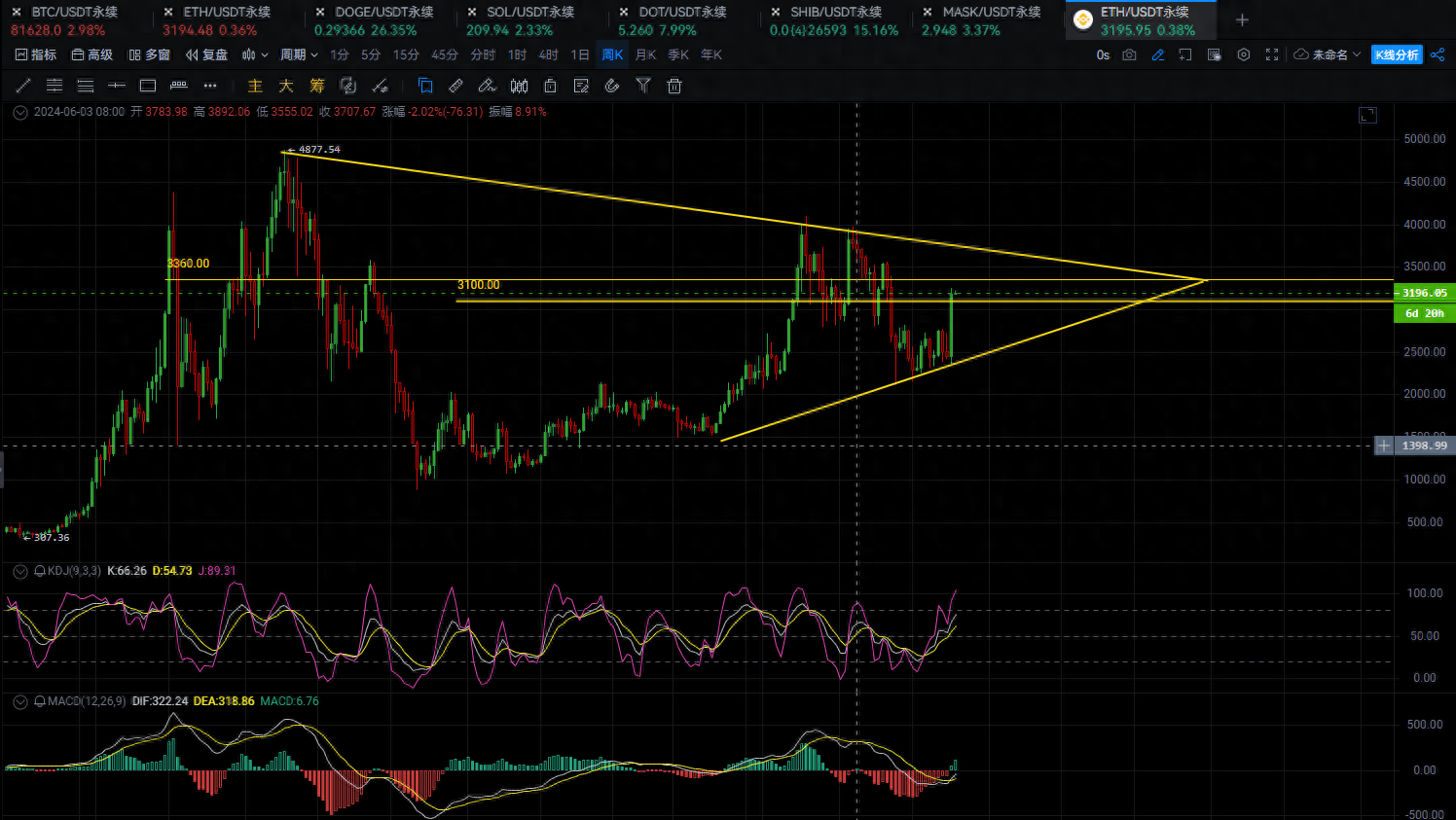
Task: Enter fullscreen chart mode
Action: click(1272, 54)
